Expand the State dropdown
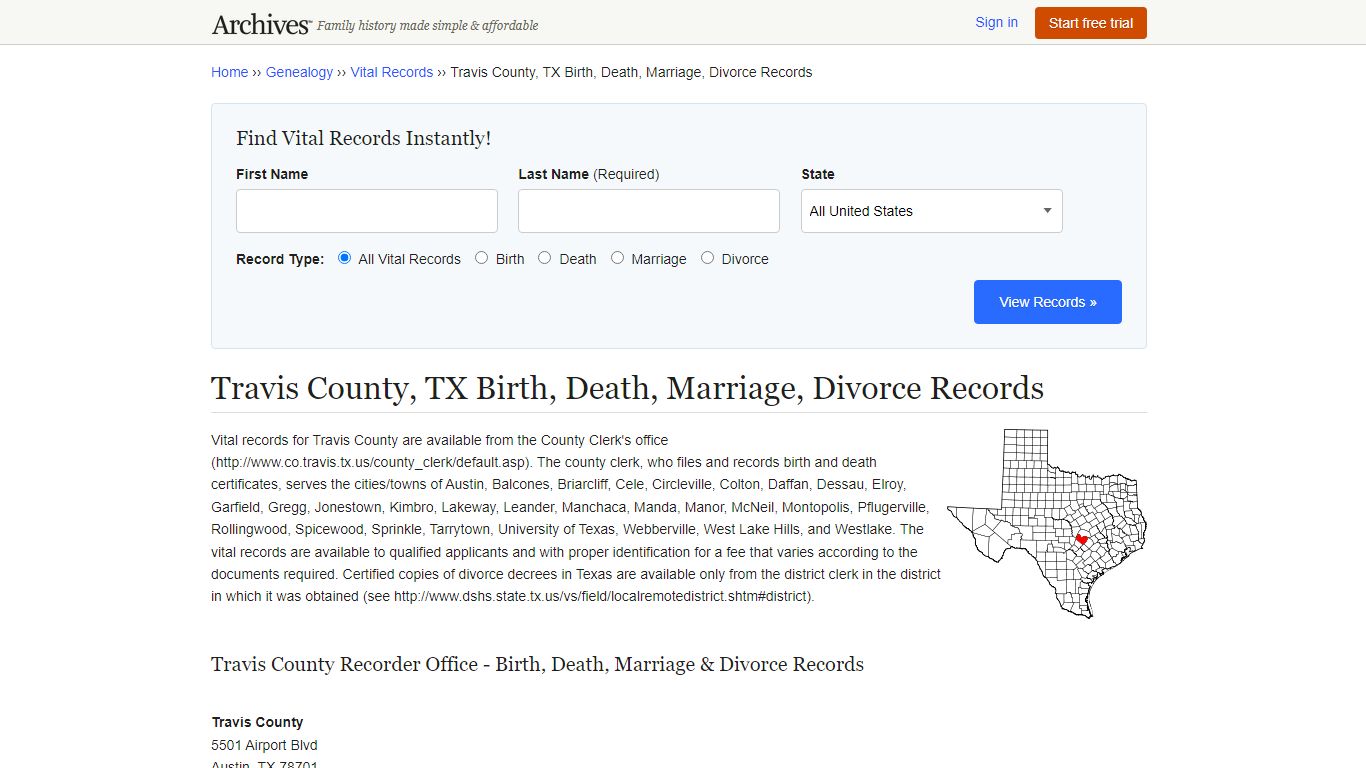1366x768 pixels. coord(932,211)
